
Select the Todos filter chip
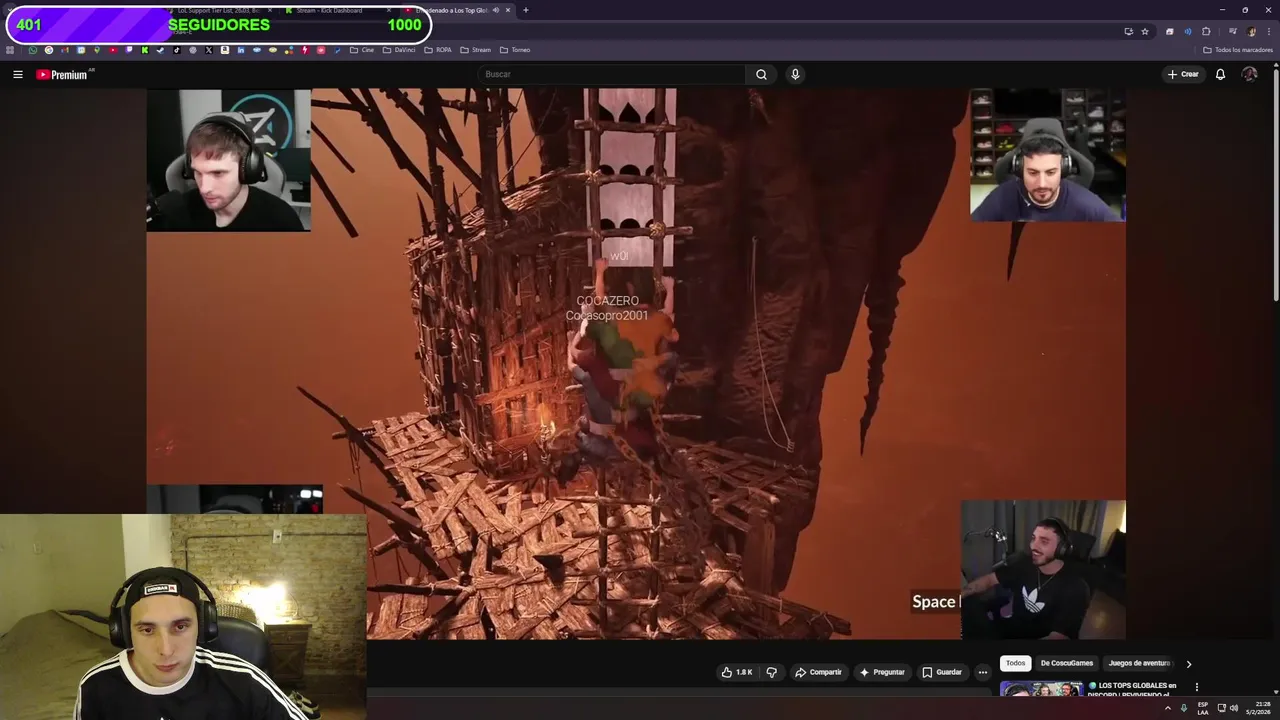tap(1015, 663)
